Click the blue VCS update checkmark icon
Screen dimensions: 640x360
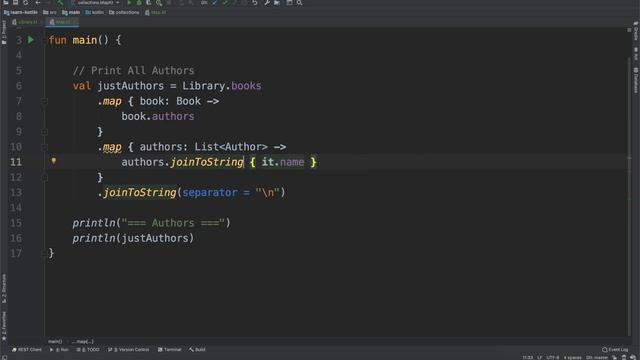coord(215,3)
